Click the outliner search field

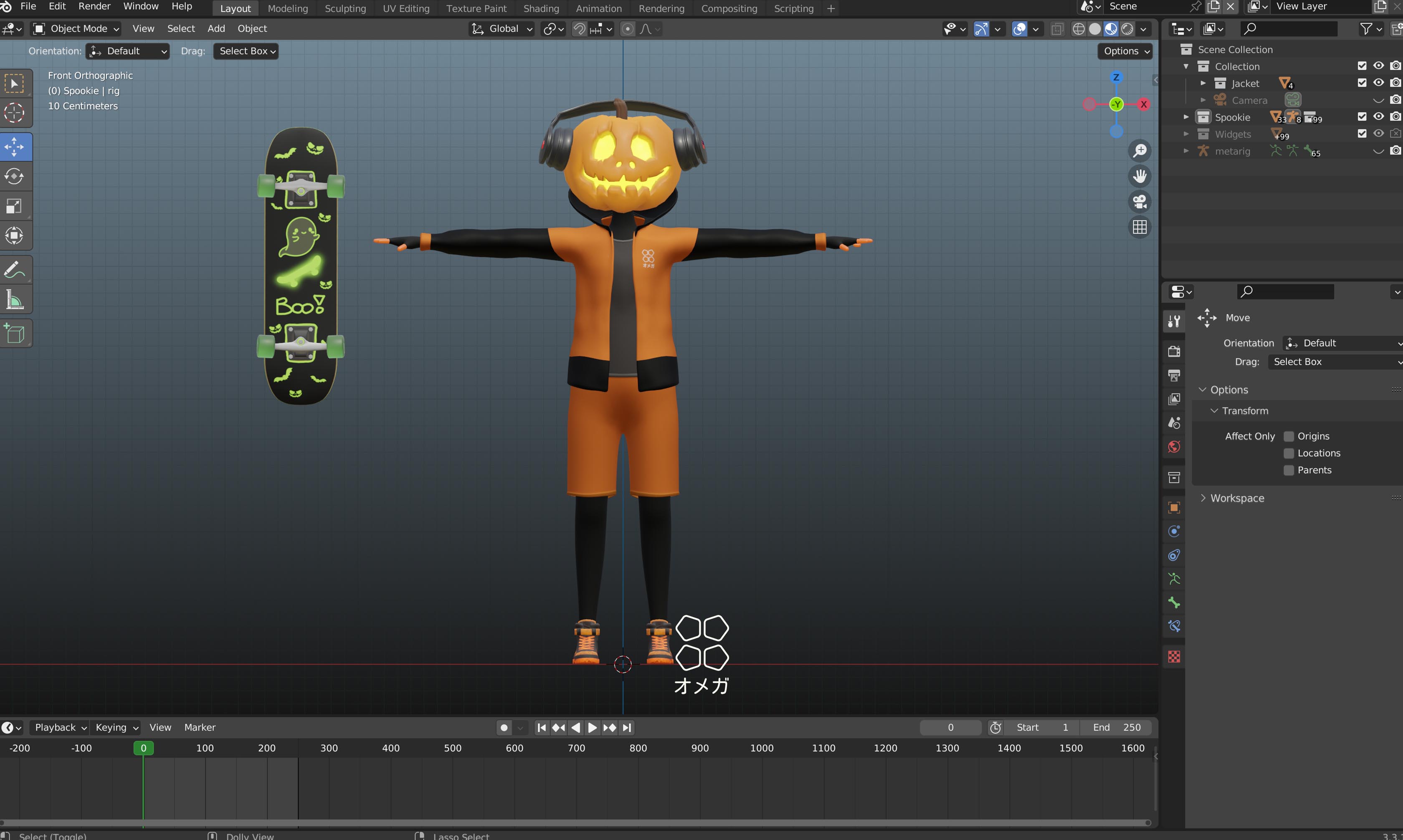click(x=1288, y=29)
